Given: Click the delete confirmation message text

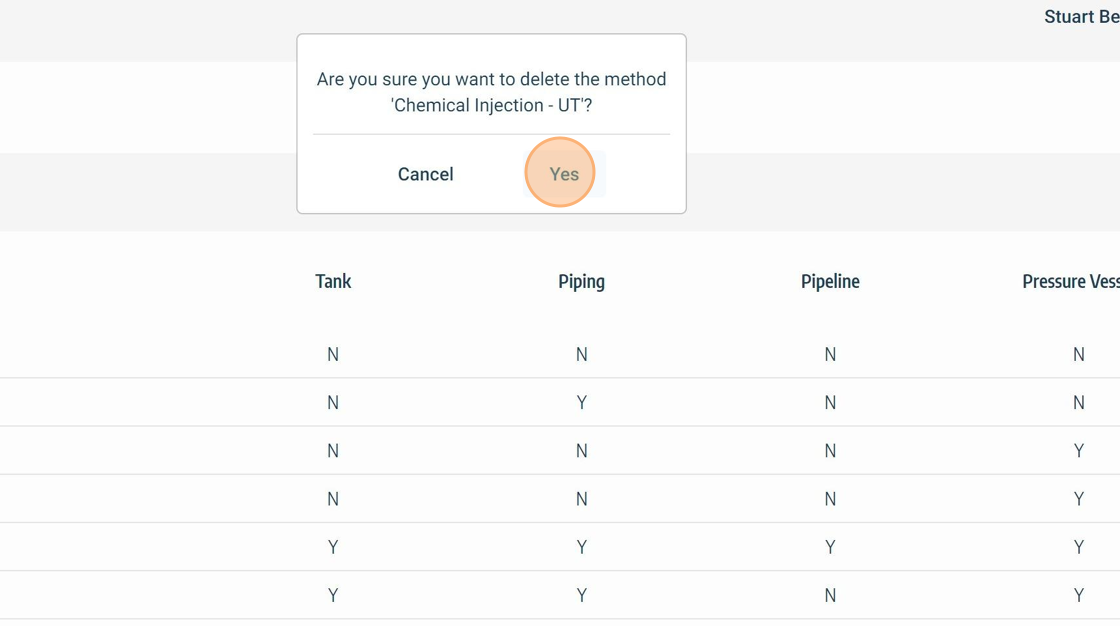Looking at the screenshot, I should click(x=491, y=92).
